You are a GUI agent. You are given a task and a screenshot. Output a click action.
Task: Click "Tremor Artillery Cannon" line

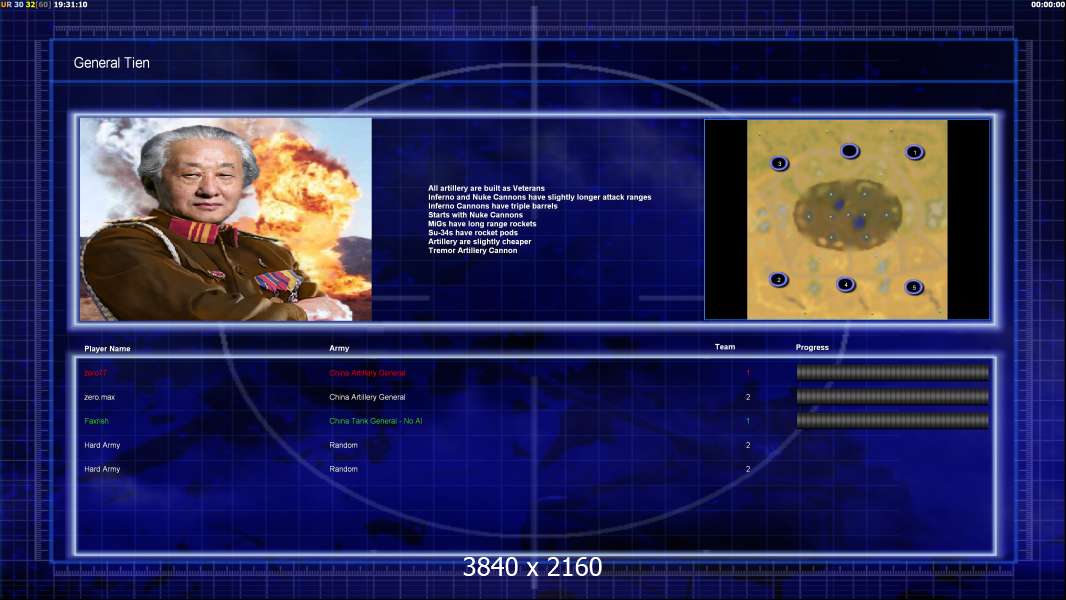(472, 250)
